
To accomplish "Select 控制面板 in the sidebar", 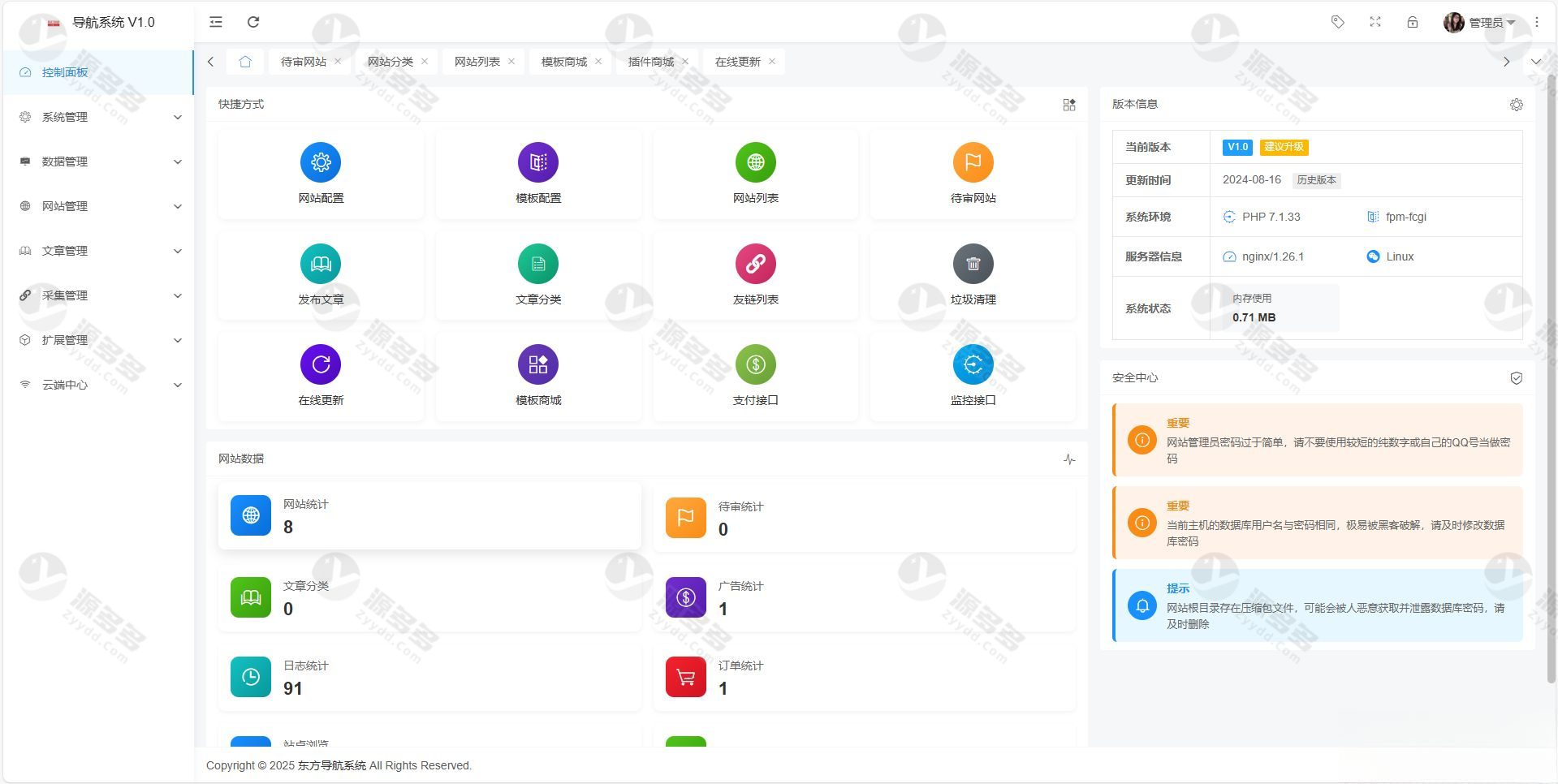I will 98,72.
